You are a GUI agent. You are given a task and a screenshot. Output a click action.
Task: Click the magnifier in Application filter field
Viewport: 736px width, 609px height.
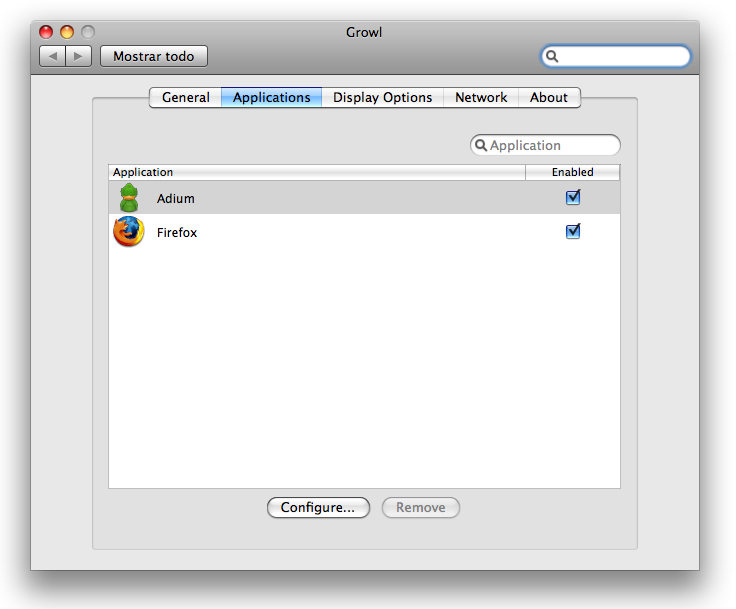click(x=481, y=145)
